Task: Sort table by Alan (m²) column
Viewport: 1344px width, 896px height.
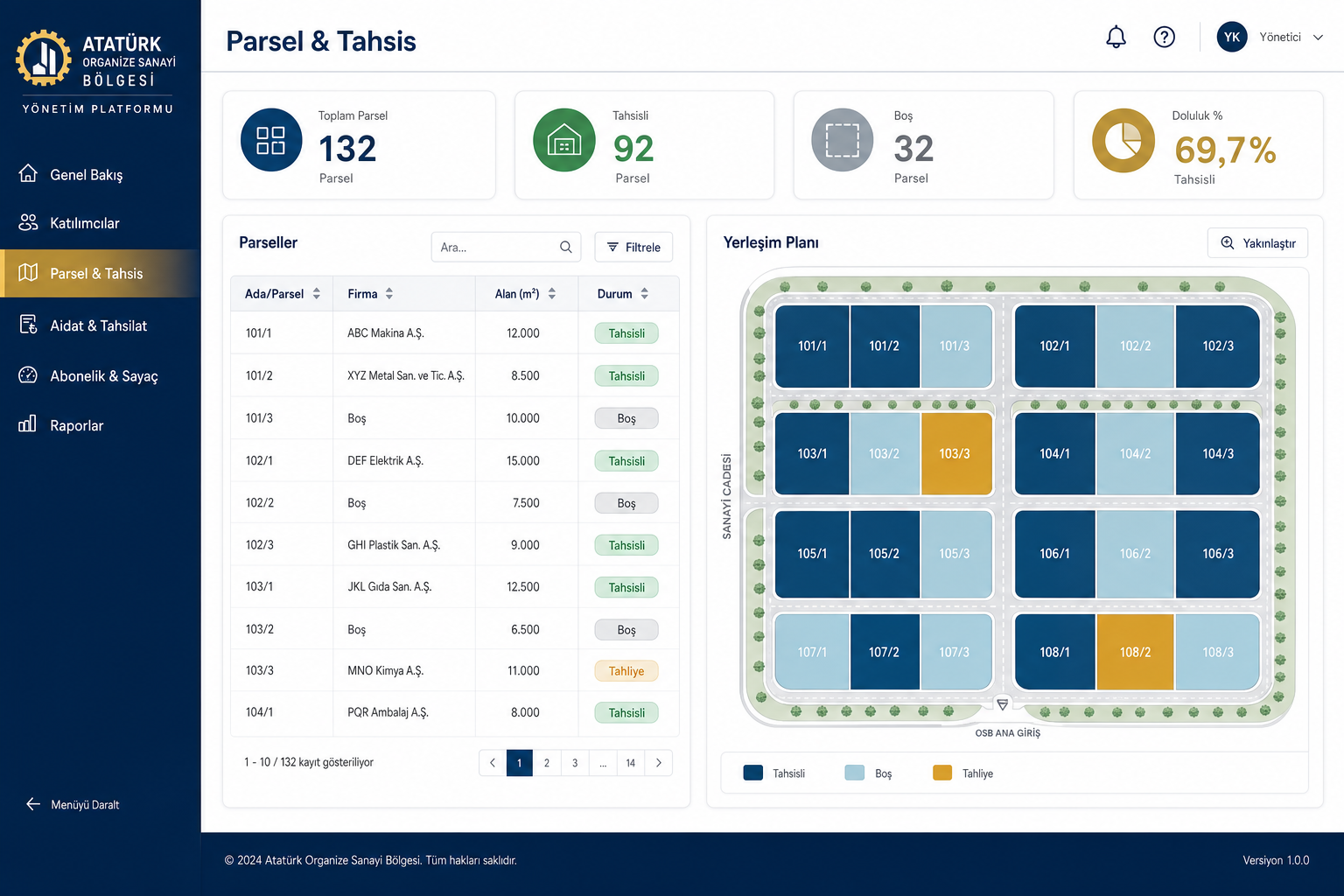Action: click(552, 294)
